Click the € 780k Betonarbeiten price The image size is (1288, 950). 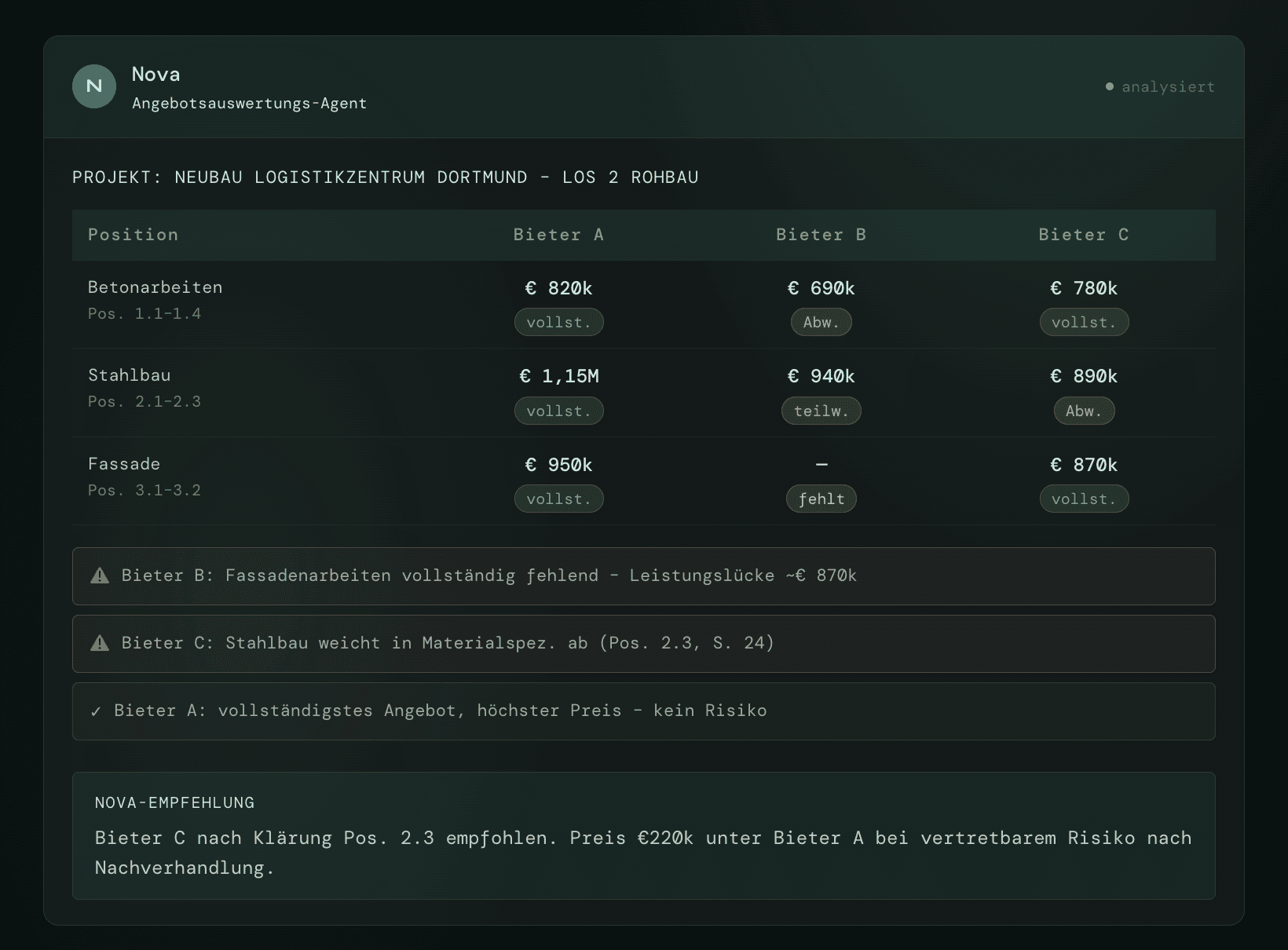(x=1084, y=288)
